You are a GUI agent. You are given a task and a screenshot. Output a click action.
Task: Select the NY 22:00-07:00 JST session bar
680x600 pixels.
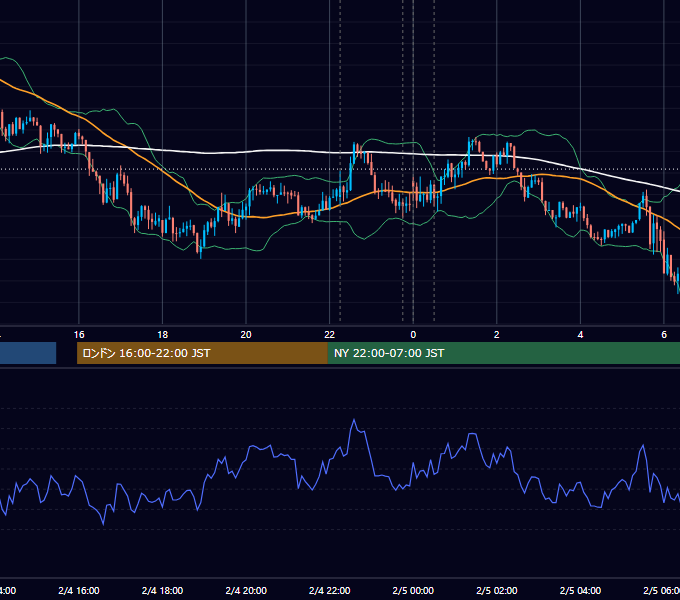point(503,353)
